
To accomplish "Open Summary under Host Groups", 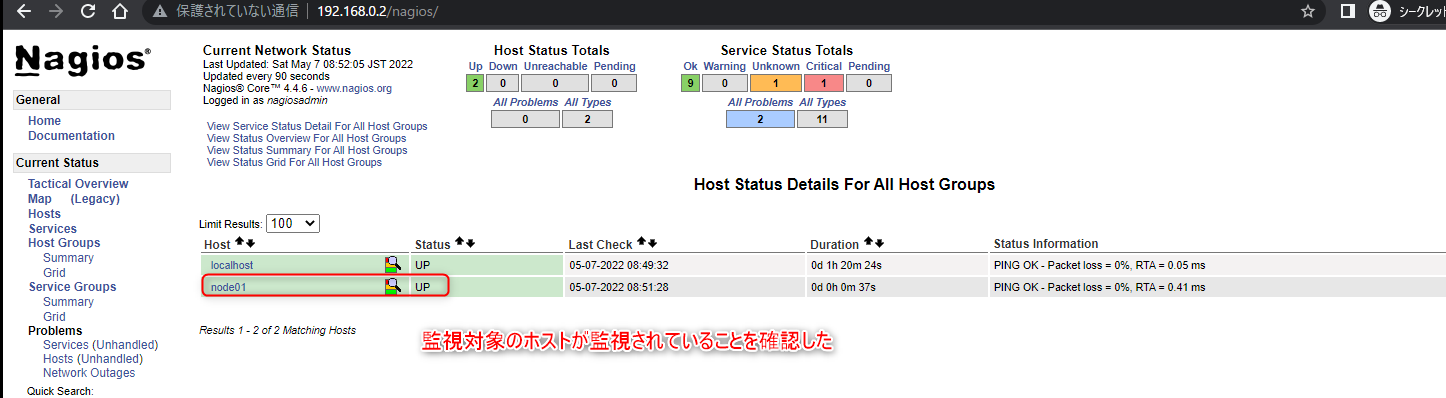I will point(68,258).
